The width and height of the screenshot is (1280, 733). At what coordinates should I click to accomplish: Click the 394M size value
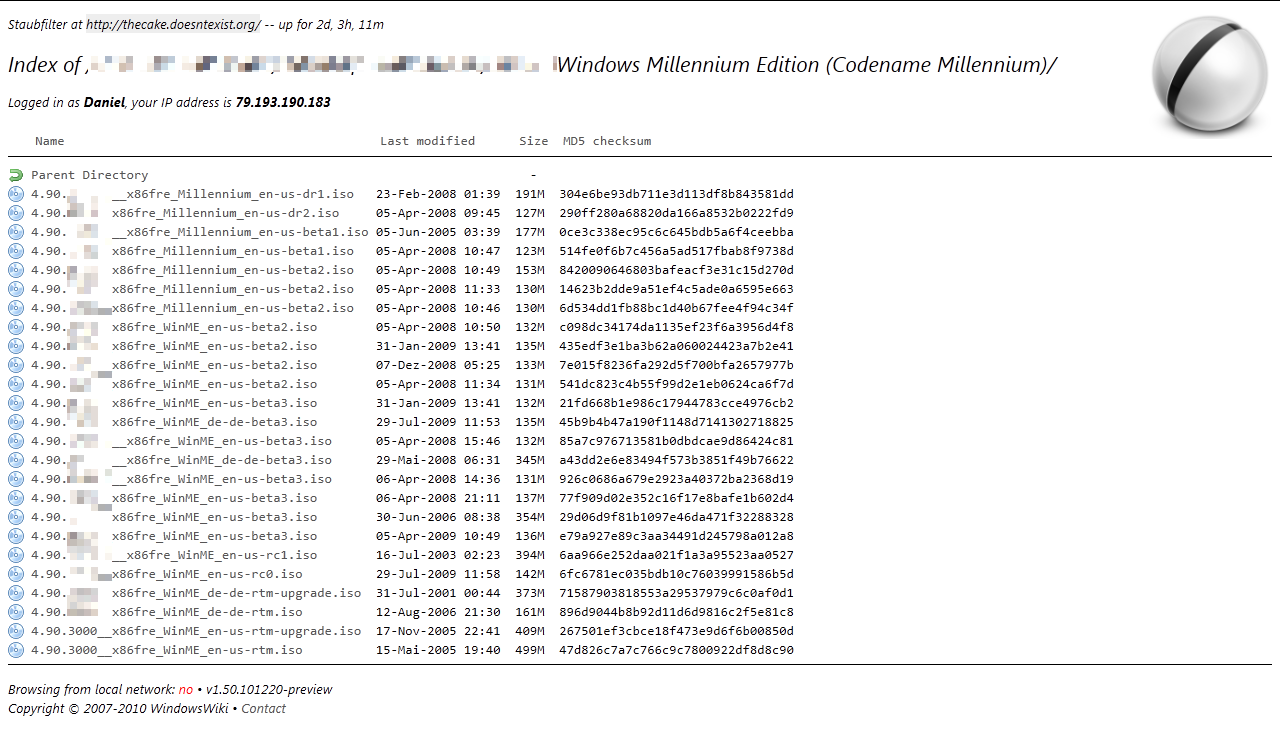pyautogui.click(x=530, y=555)
